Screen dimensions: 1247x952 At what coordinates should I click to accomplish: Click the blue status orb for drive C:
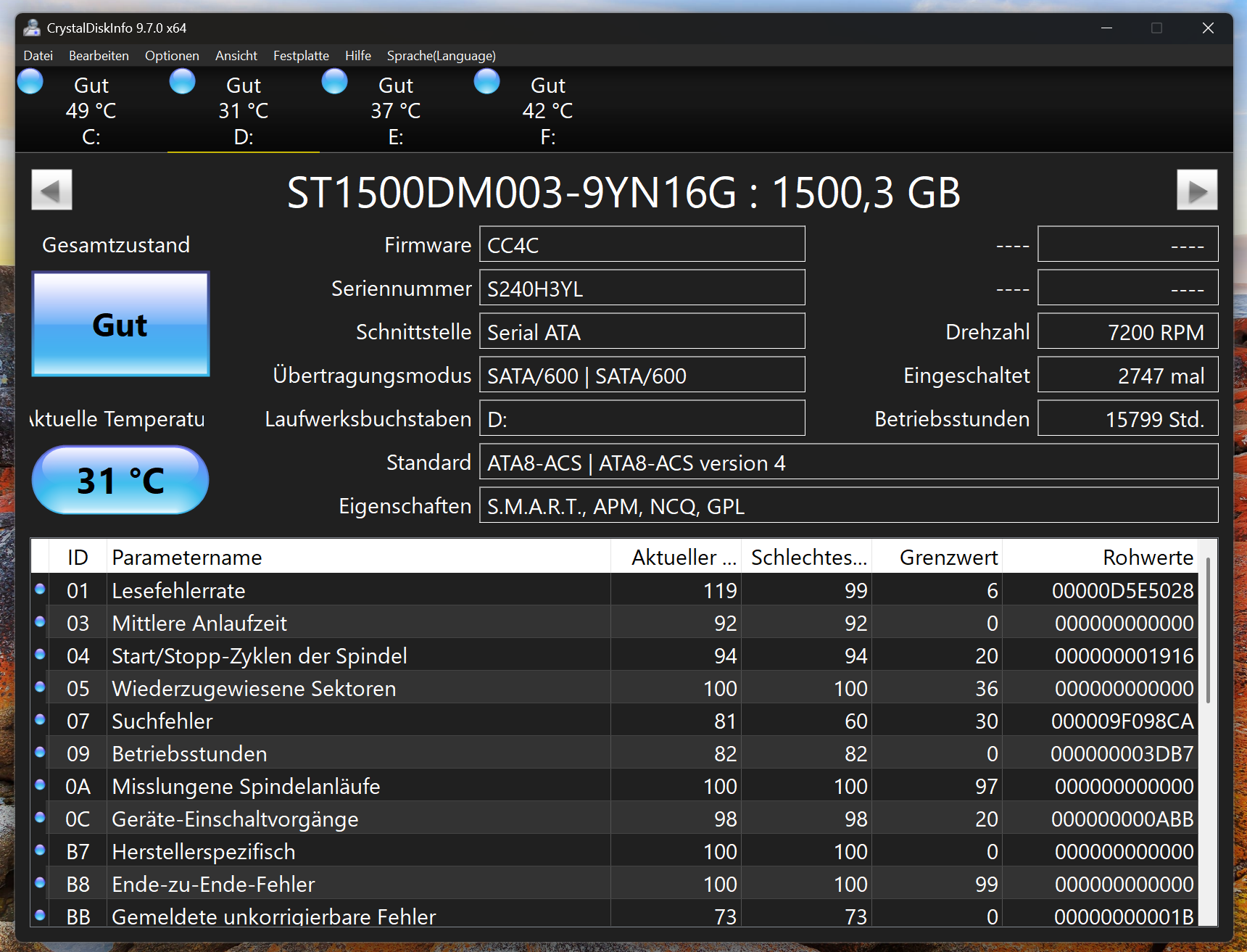coord(30,81)
